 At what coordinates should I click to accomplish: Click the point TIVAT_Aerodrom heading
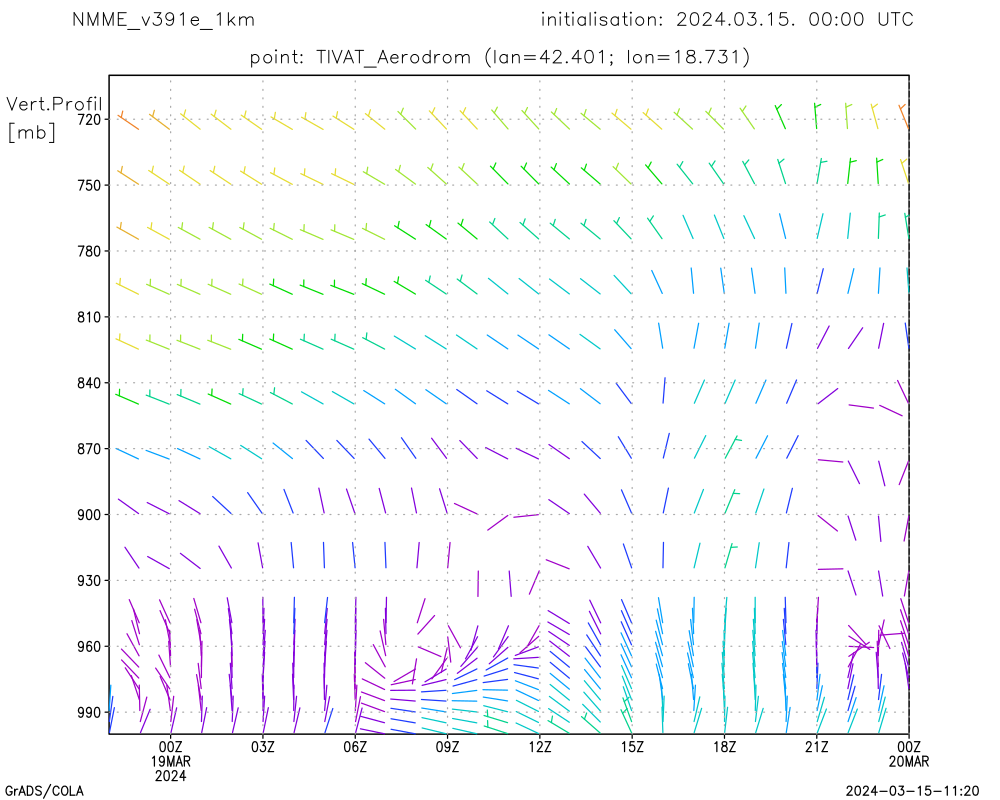[499, 57]
